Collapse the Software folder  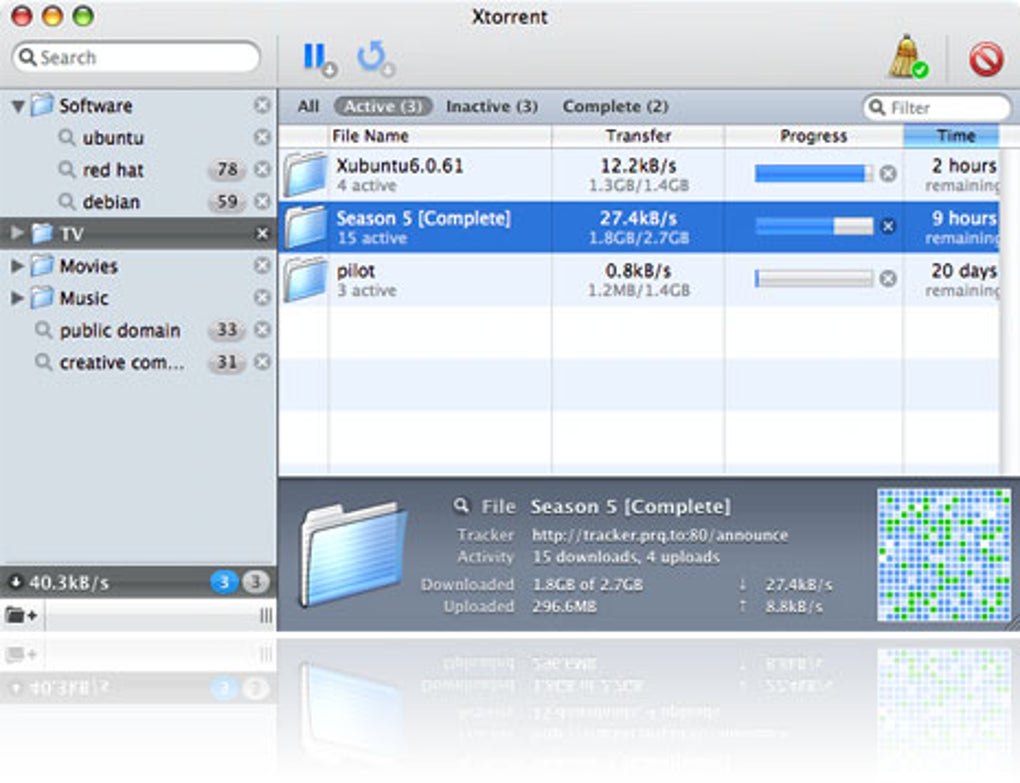18,106
